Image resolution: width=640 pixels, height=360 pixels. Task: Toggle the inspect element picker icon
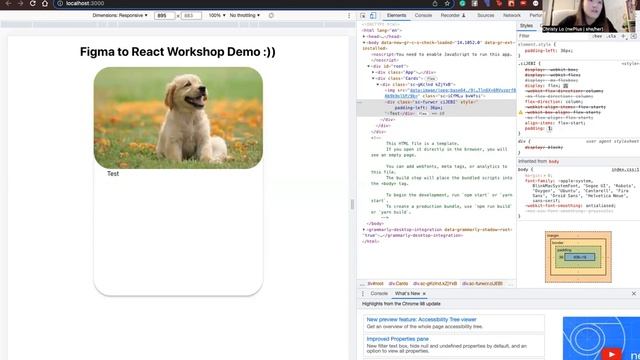363,16
